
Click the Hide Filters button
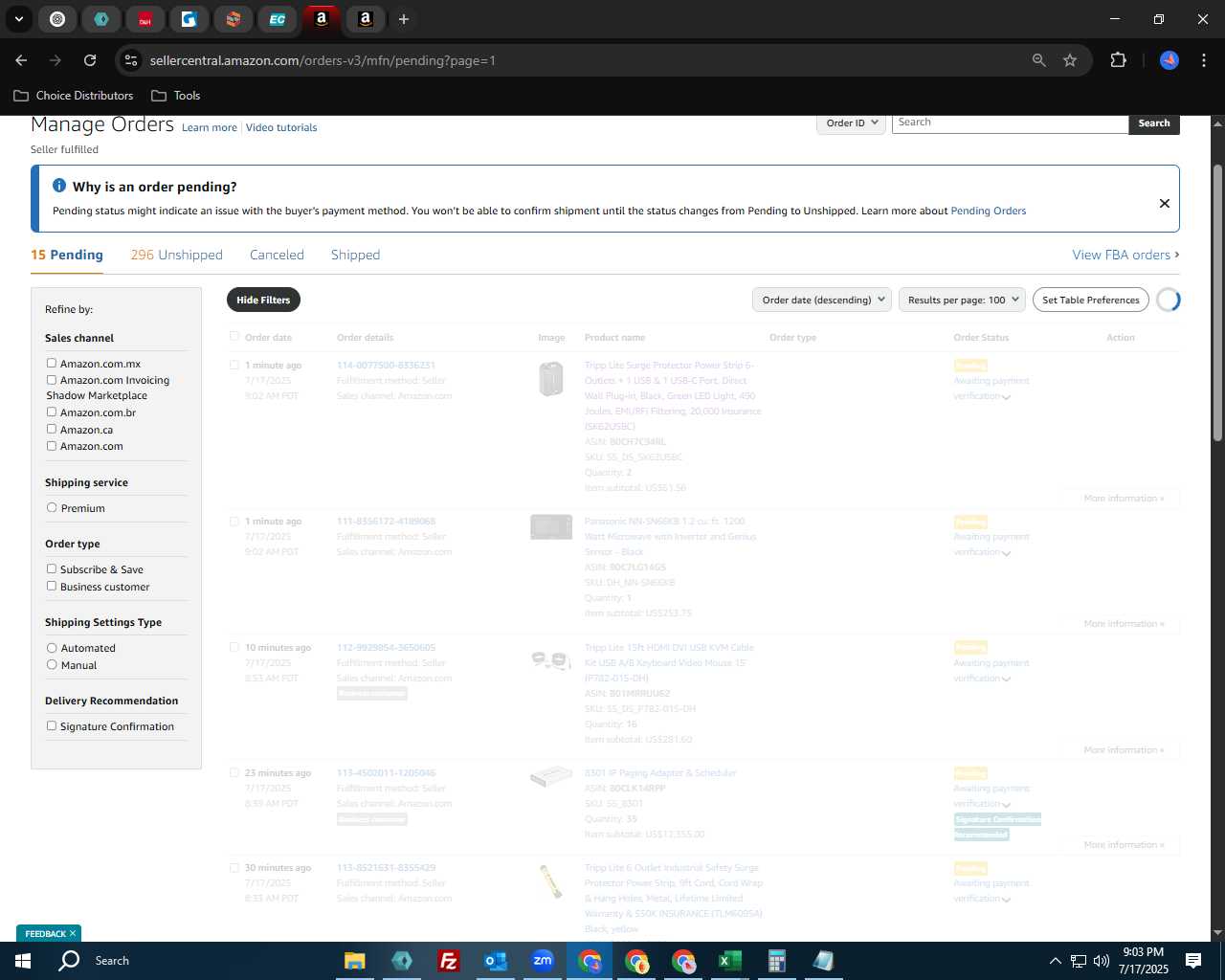263,300
